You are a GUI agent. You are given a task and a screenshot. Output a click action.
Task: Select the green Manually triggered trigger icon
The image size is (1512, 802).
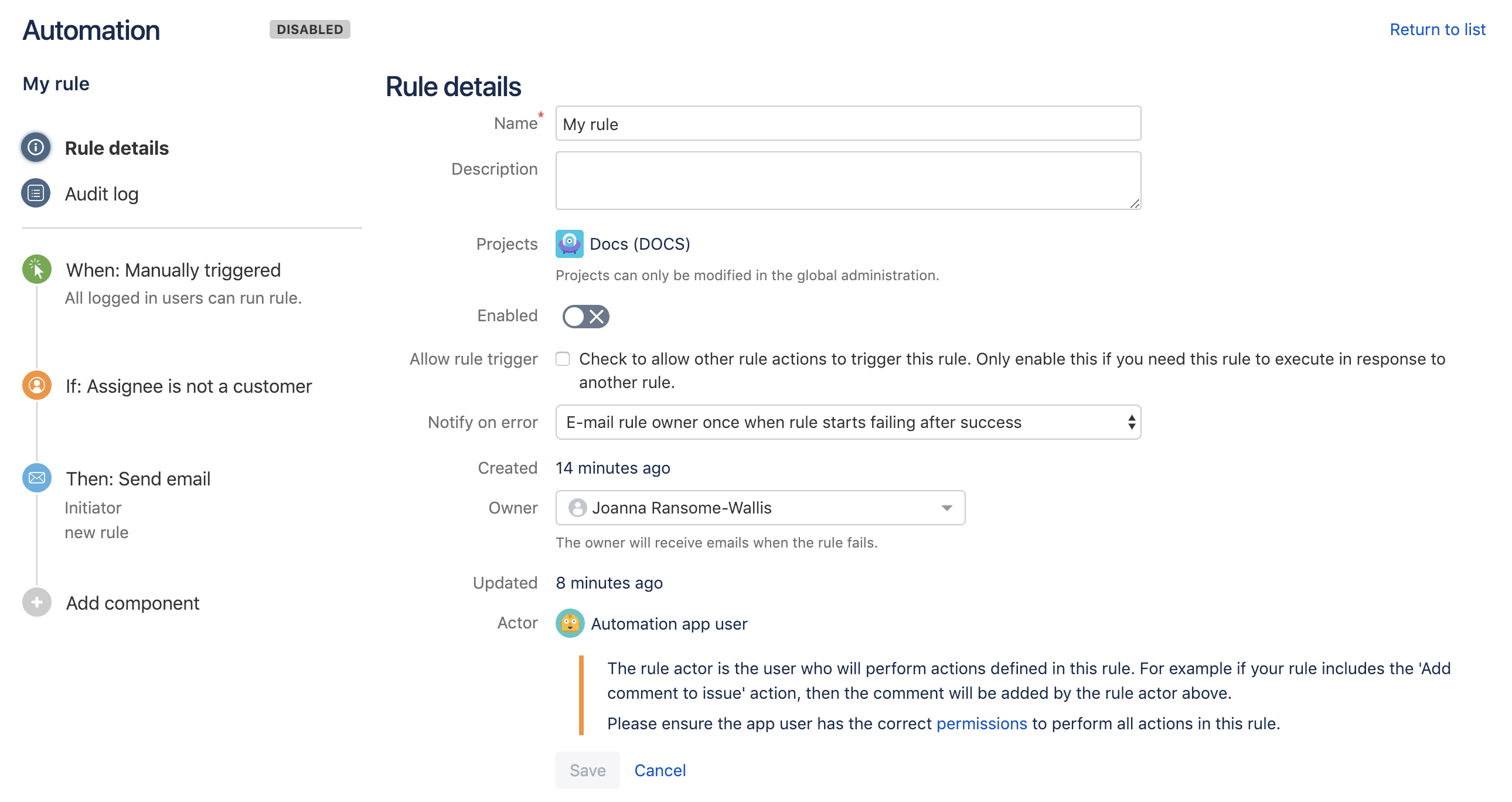36,270
